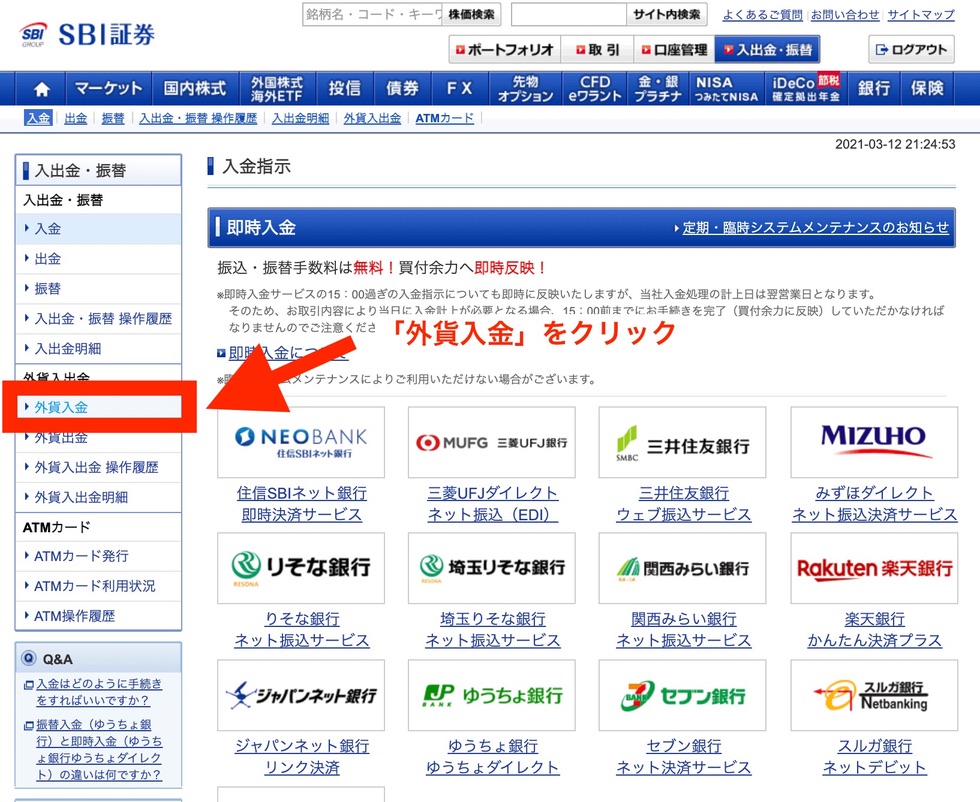This screenshot has width=980, height=802.
Task: Click the SBI証券 logo
Action: (x=87, y=34)
